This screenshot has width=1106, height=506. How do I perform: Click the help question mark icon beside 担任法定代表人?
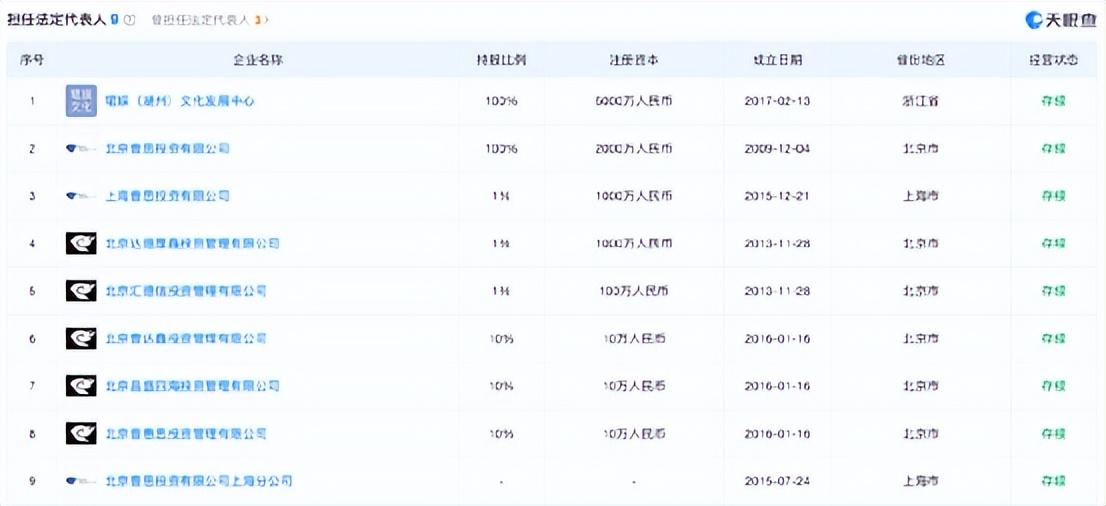[x=130, y=20]
